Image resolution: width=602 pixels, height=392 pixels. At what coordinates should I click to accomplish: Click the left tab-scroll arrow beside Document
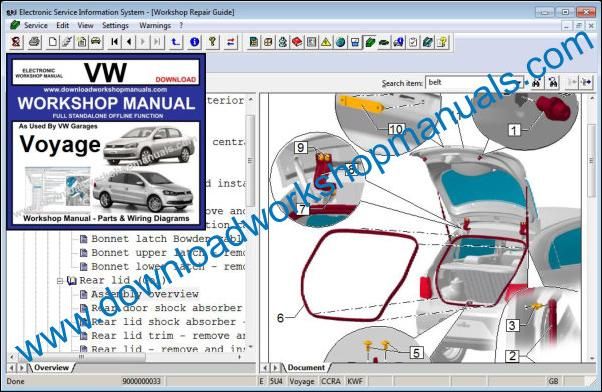click(x=265, y=367)
